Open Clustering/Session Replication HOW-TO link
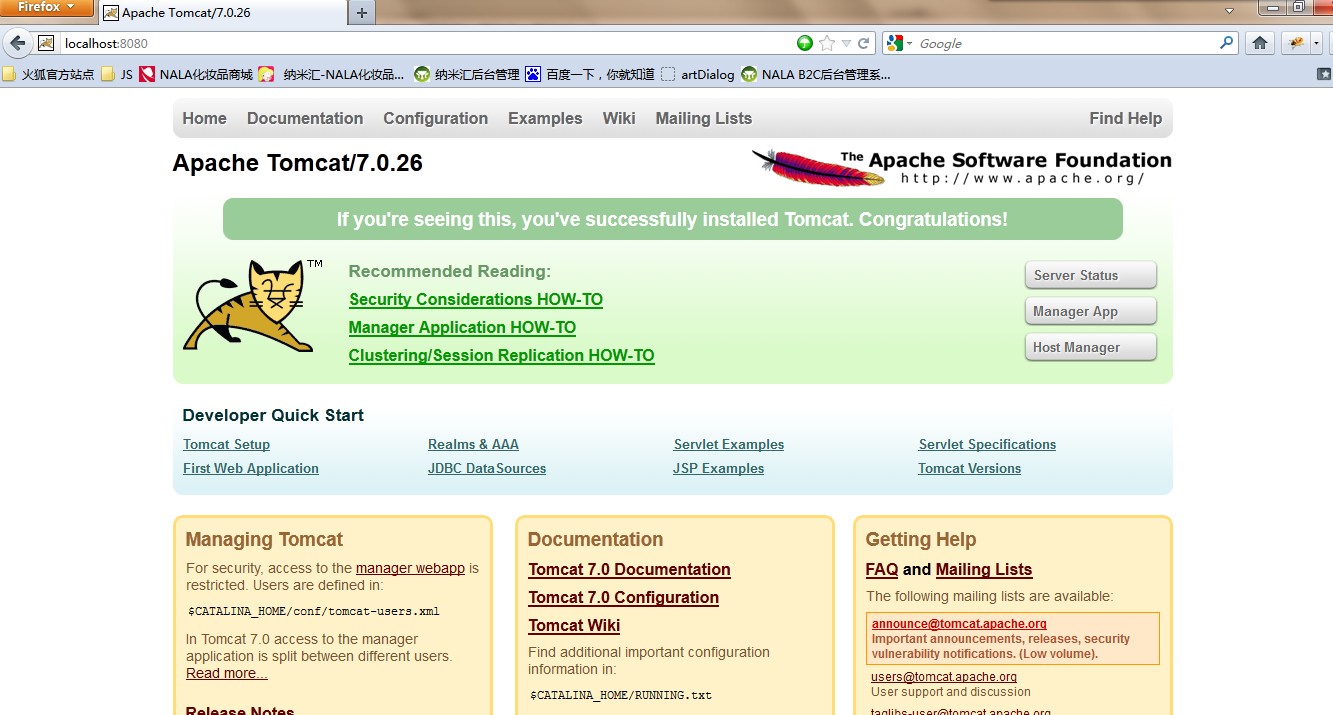The image size is (1333, 715). [501, 355]
